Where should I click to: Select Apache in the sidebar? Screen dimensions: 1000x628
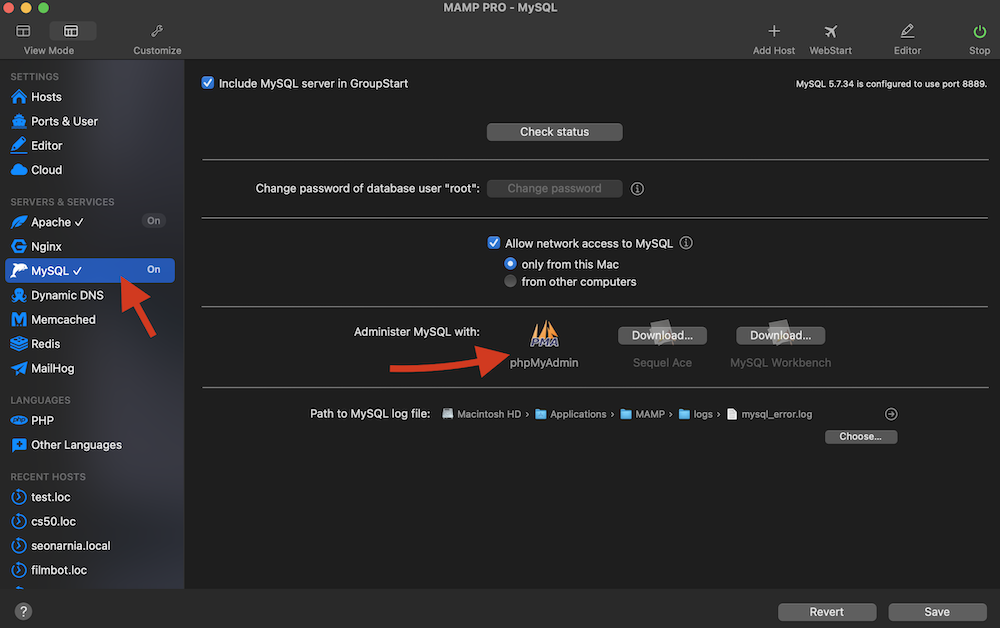coord(51,222)
